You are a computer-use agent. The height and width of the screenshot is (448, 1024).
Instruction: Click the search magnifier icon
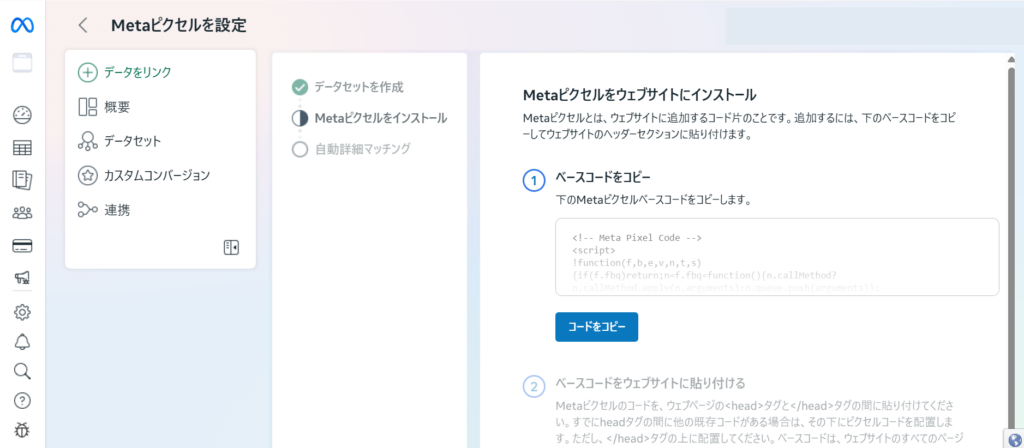coord(22,372)
